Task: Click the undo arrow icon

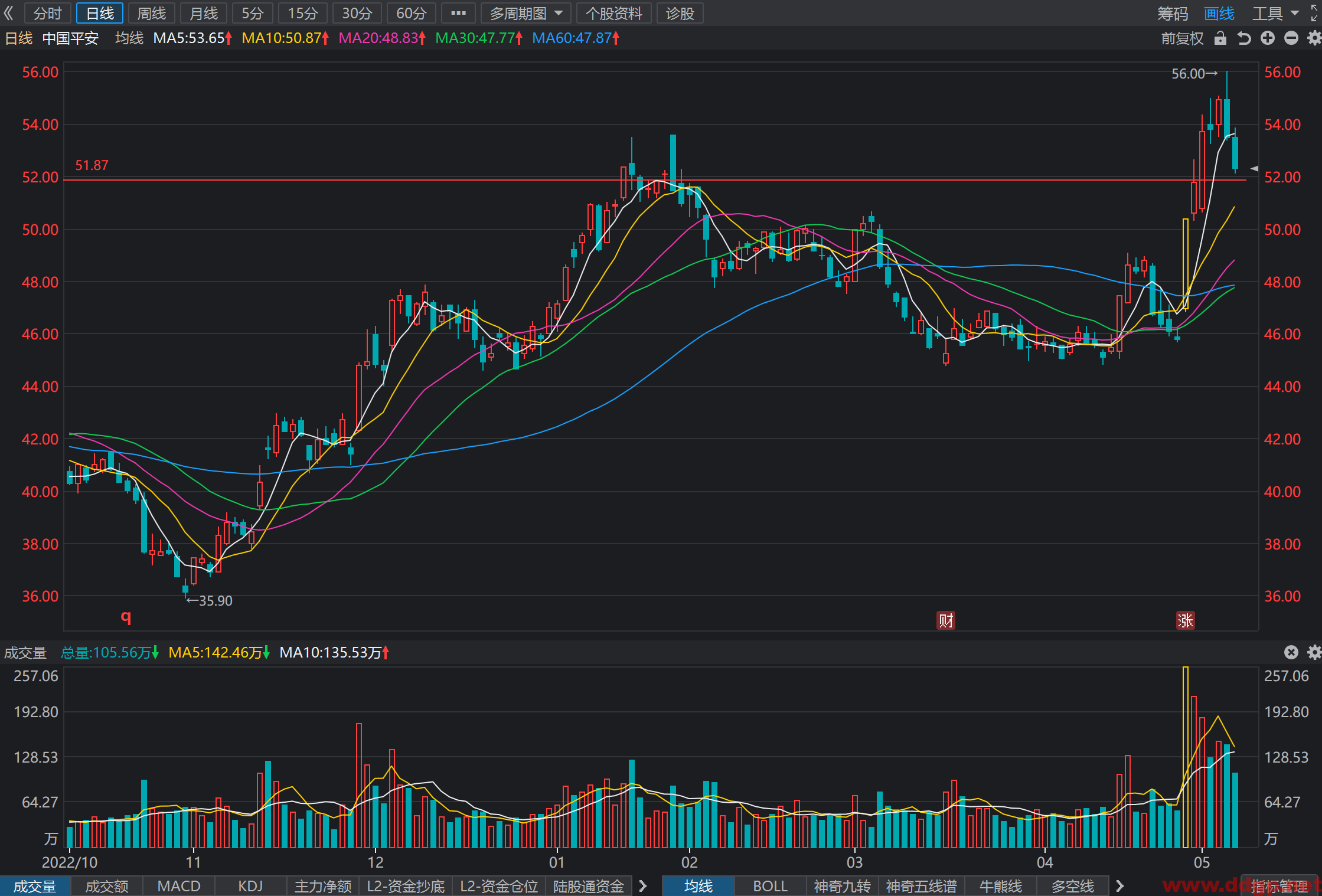Action: 1244,38
